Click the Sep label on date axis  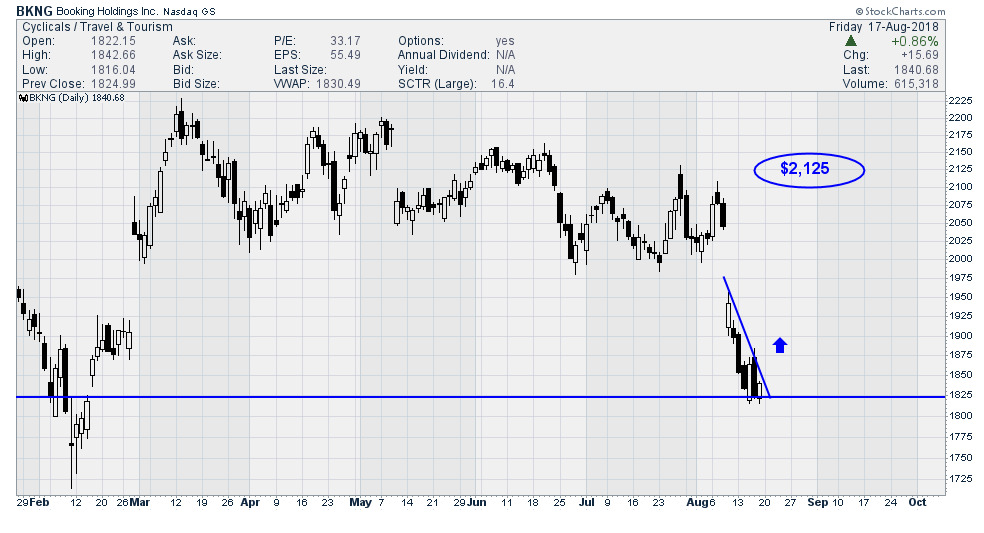[817, 502]
